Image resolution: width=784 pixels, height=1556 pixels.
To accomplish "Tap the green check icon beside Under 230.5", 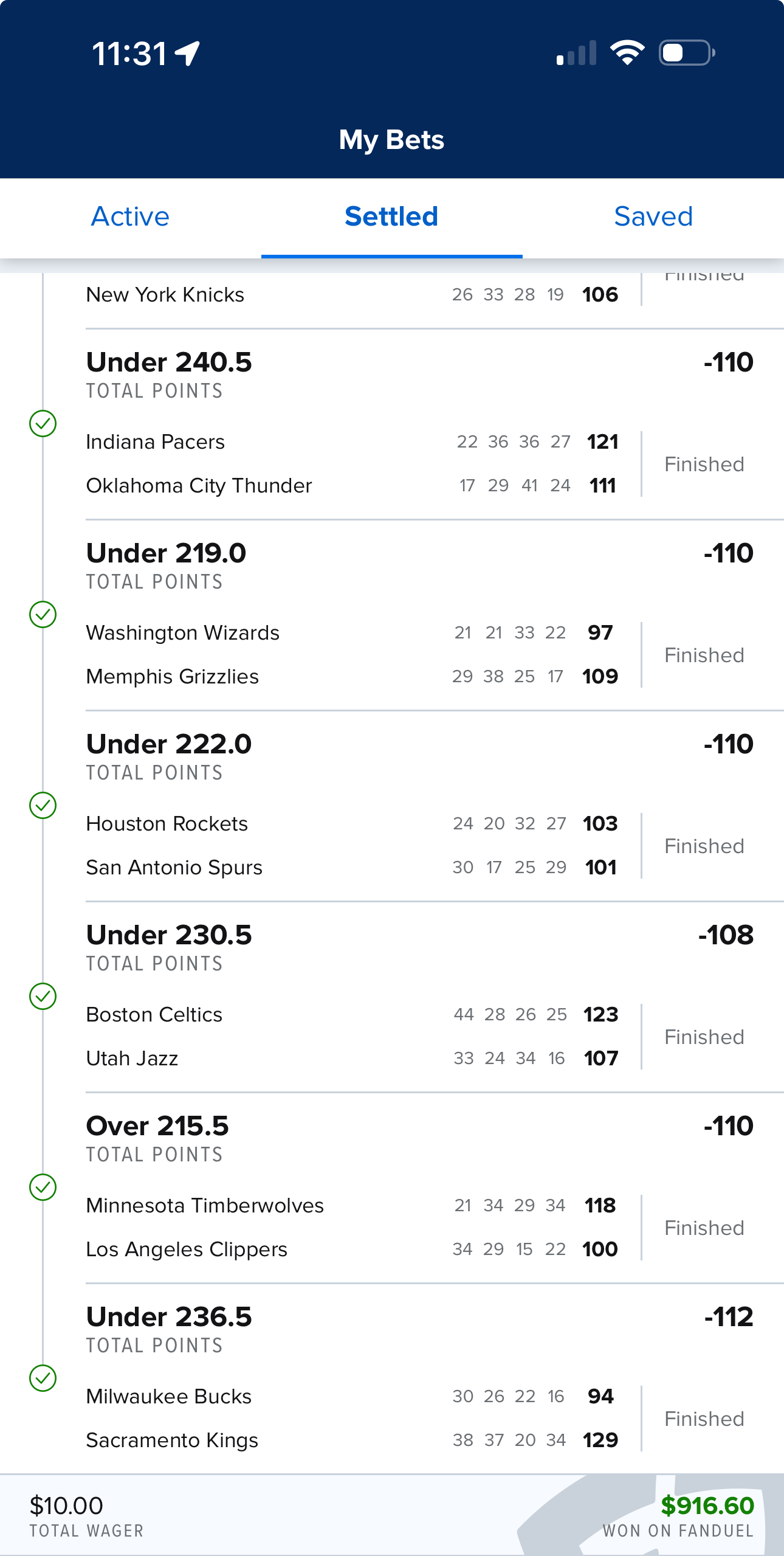I will coord(43,996).
